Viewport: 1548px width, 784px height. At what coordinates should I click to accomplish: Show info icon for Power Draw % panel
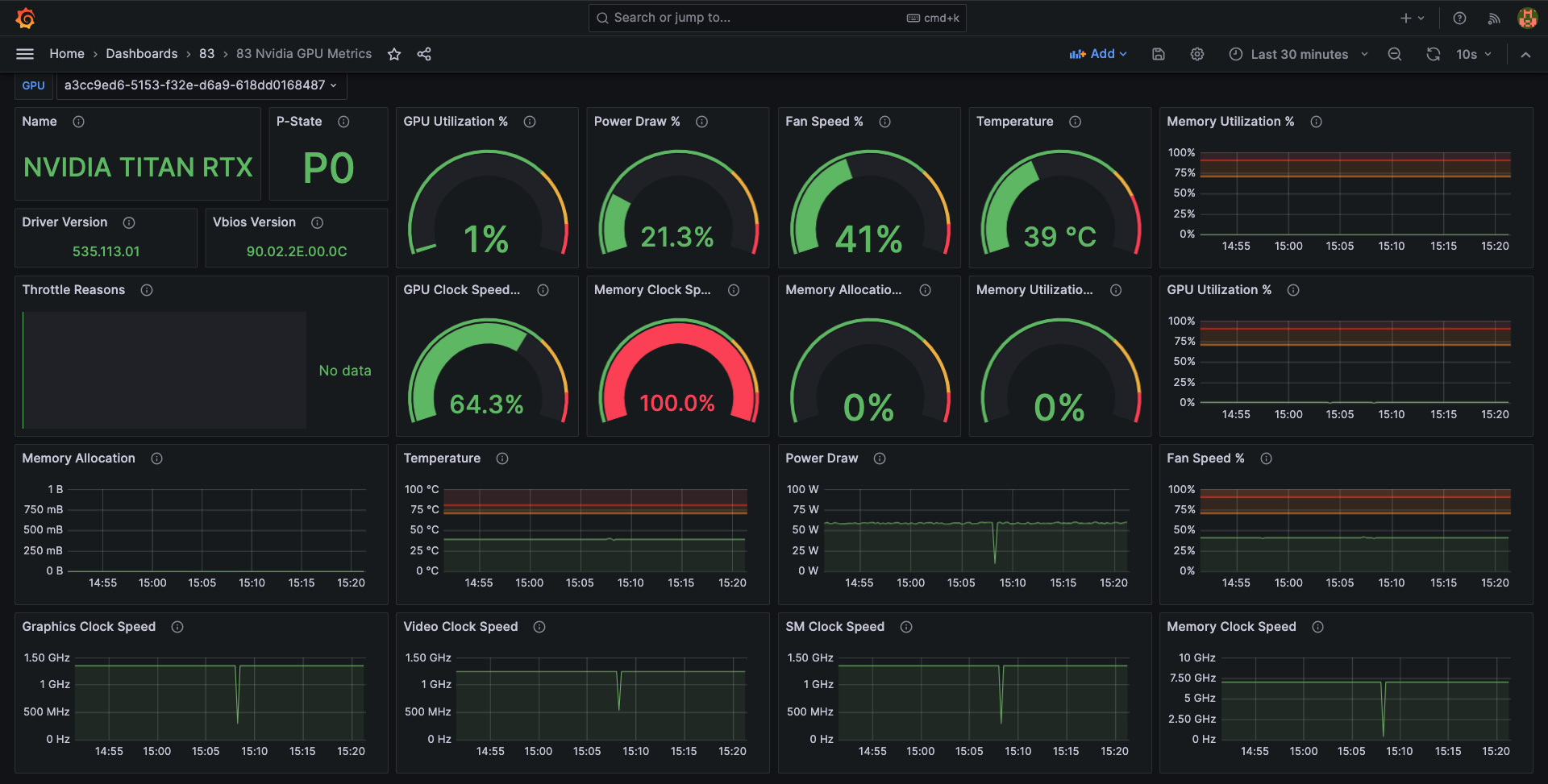(702, 122)
